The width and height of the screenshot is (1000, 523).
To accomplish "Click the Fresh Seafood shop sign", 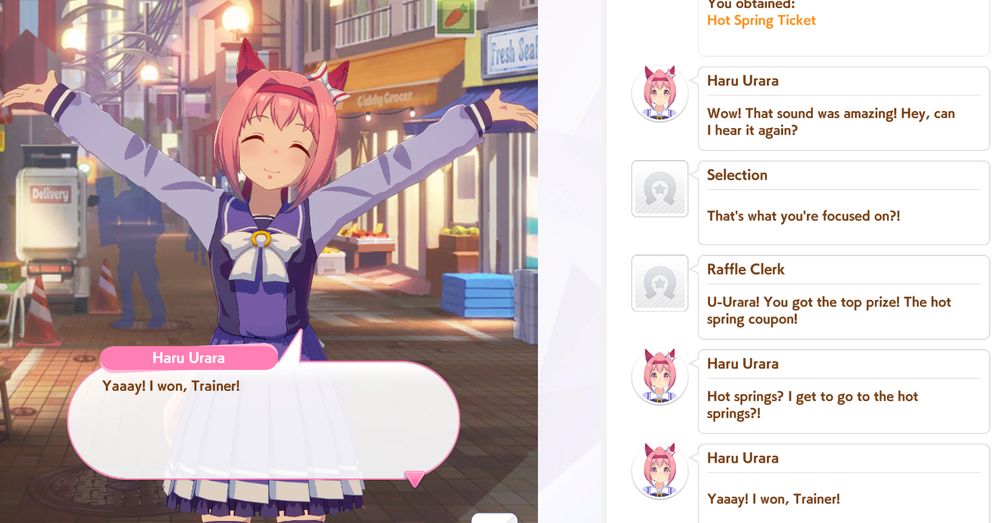I will pyautogui.click(x=513, y=51).
